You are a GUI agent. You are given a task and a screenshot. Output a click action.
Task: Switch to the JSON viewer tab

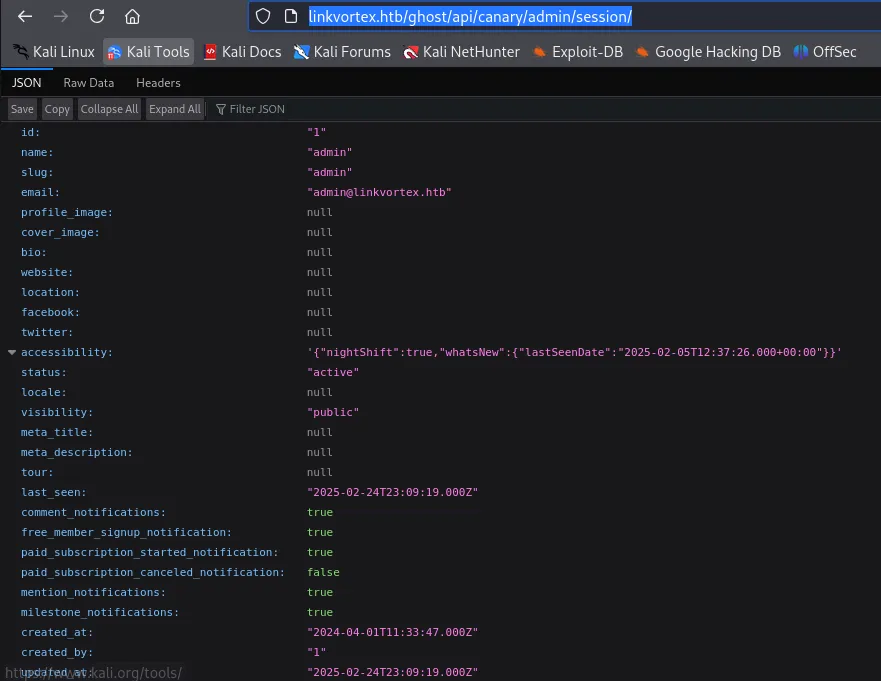tap(26, 83)
